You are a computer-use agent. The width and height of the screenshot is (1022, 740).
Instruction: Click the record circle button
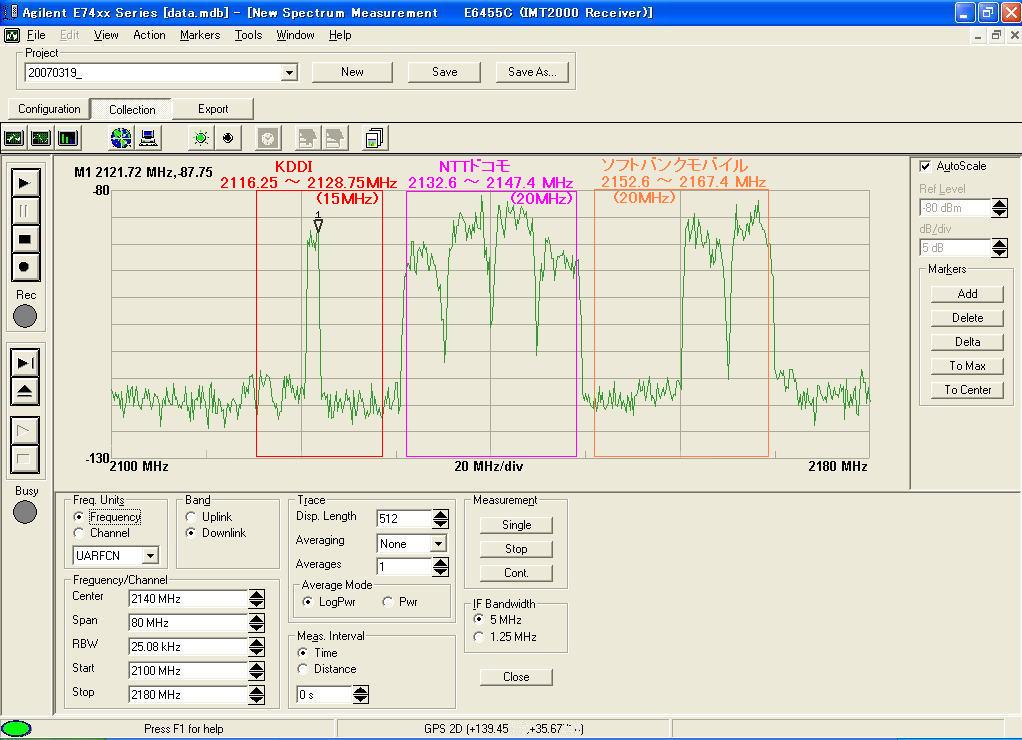click(x=25, y=267)
